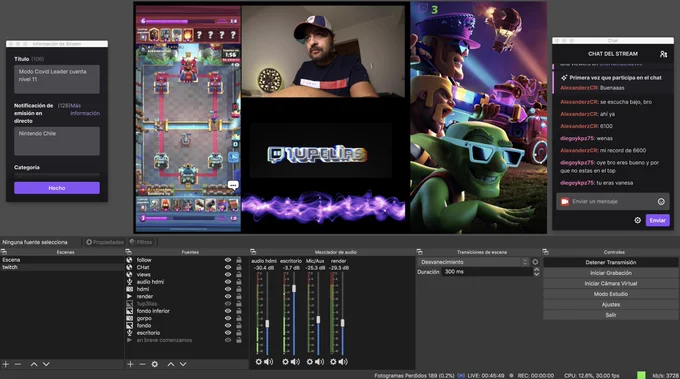Hide the follow source
This screenshot has height=379, width=680.
coord(228,260)
